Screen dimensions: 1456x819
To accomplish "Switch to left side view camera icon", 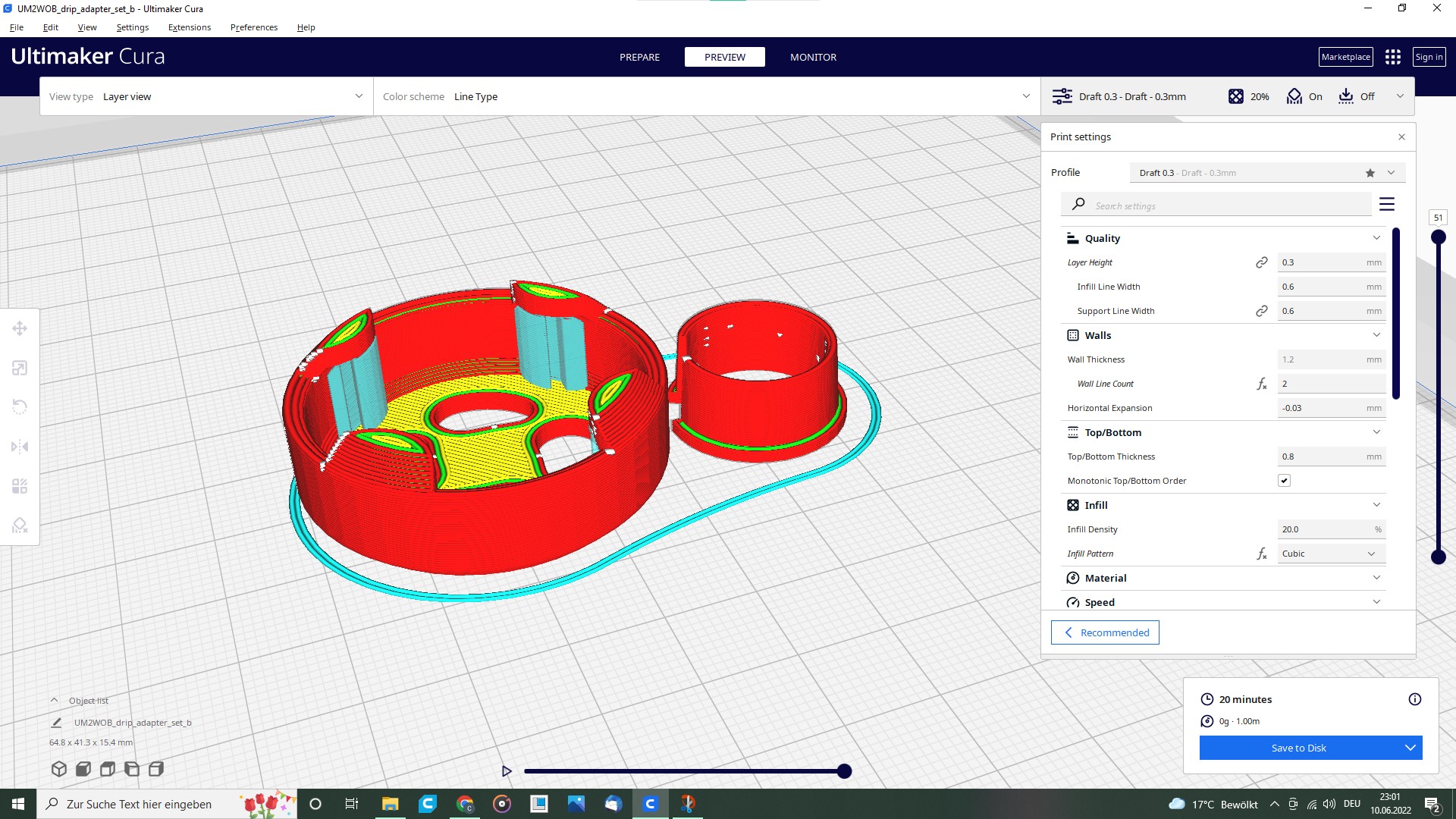I will click(132, 769).
